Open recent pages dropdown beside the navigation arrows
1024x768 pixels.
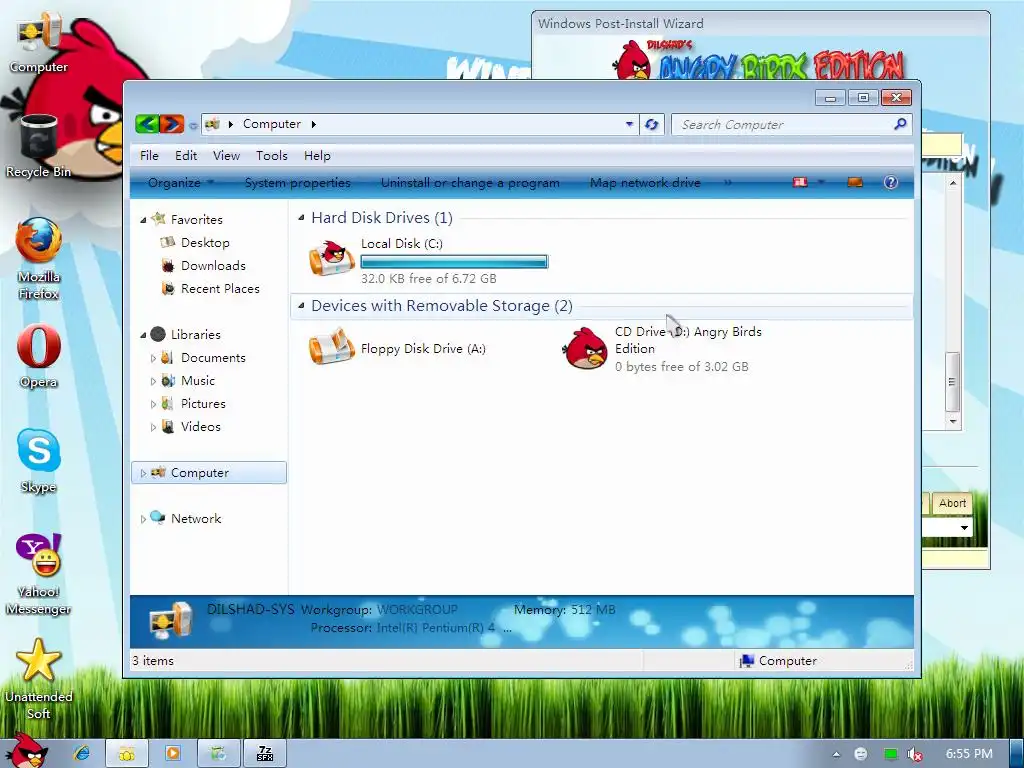tap(193, 125)
